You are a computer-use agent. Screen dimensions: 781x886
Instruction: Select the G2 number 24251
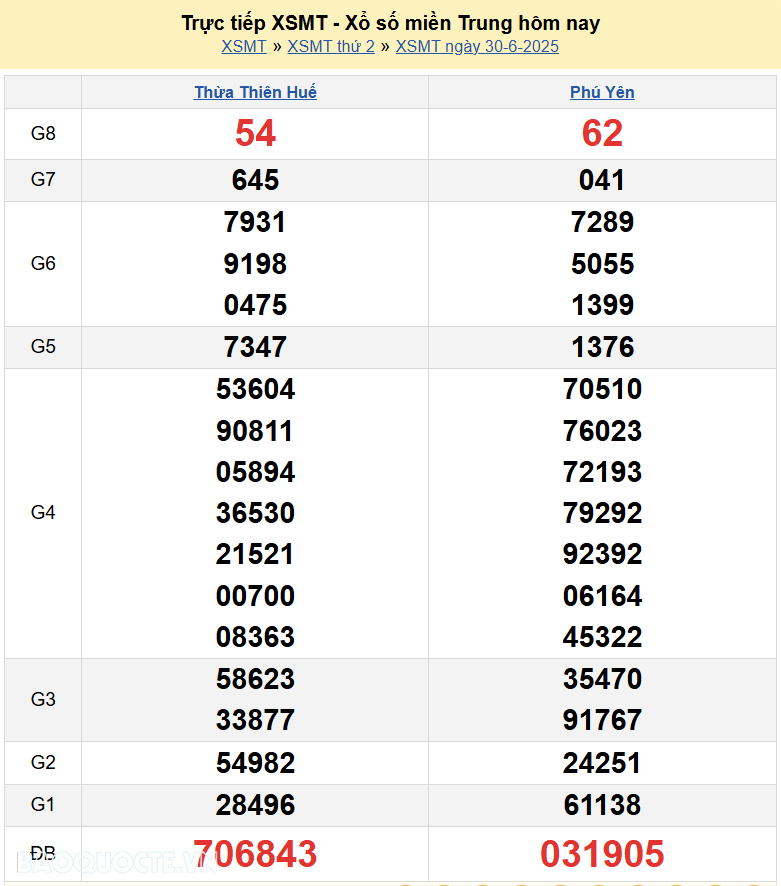pyautogui.click(x=602, y=763)
